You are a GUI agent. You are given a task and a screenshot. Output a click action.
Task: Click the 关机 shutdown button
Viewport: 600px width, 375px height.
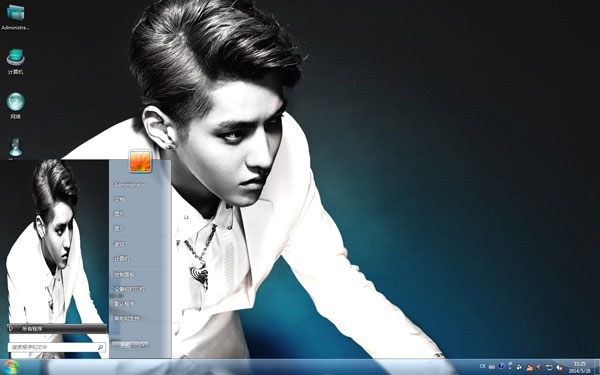[x=125, y=345]
